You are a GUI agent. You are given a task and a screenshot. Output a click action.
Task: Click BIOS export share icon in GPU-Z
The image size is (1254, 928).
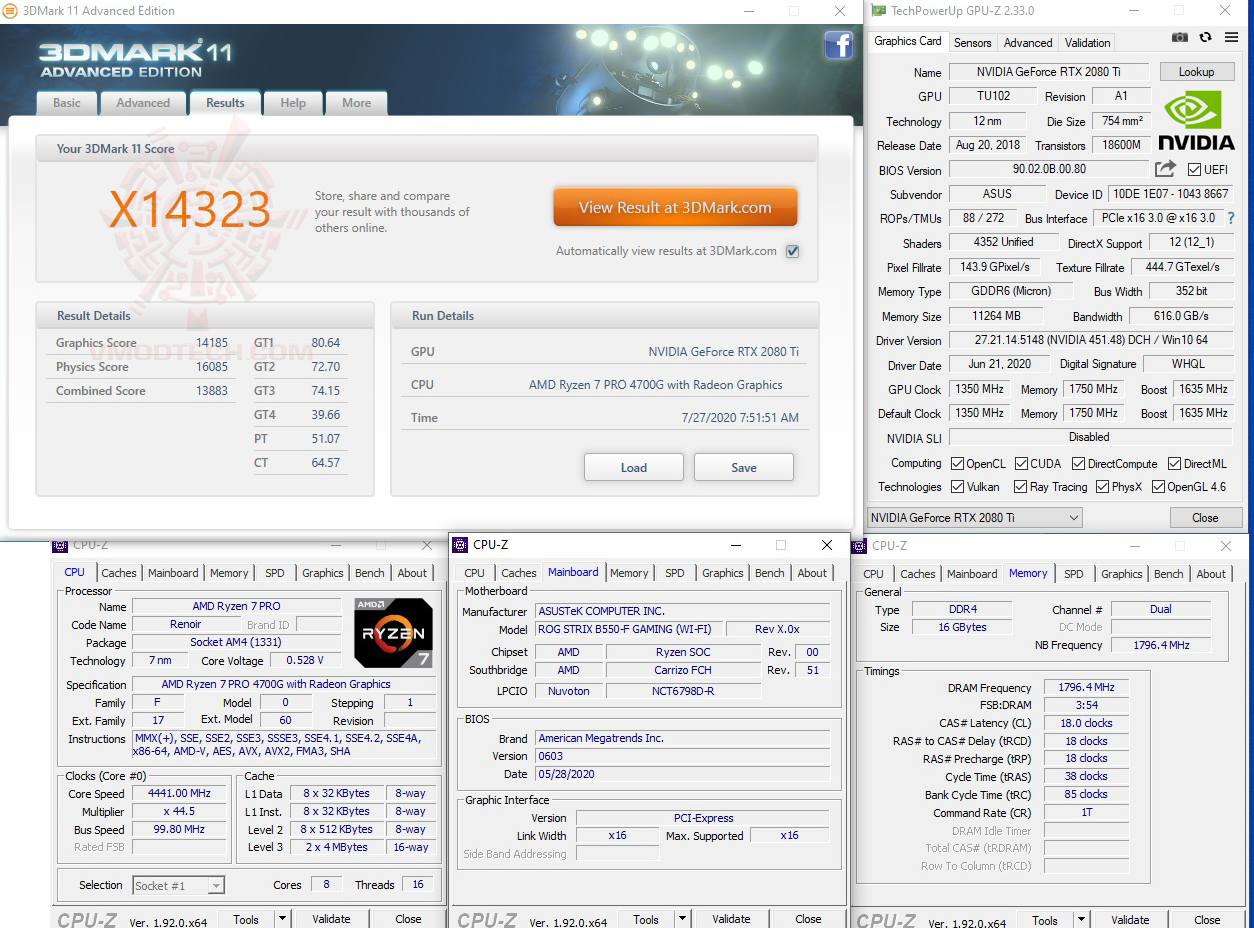coord(1165,169)
